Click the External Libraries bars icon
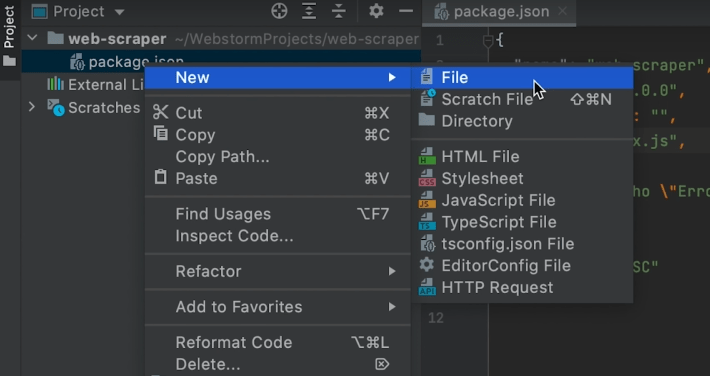 56,84
